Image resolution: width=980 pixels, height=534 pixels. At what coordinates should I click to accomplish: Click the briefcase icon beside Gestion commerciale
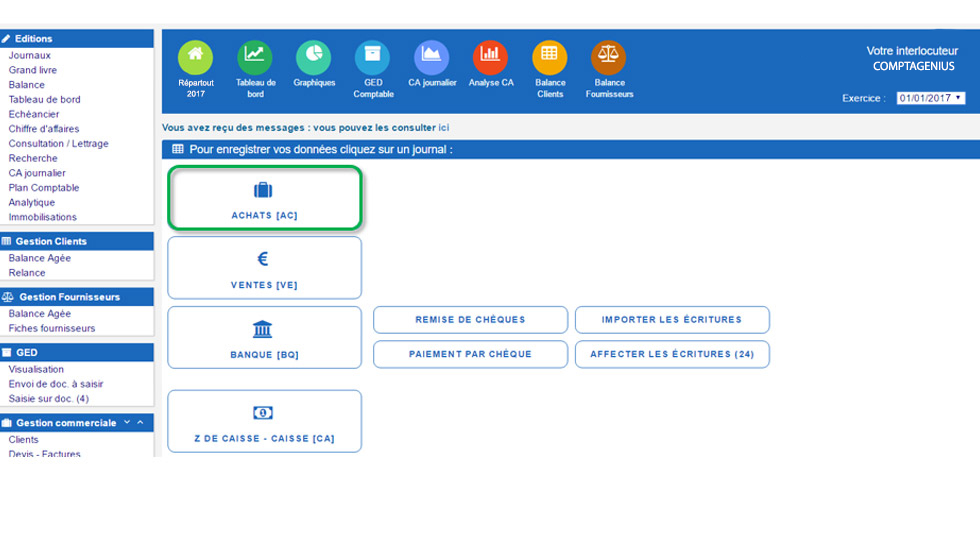point(7,423)
